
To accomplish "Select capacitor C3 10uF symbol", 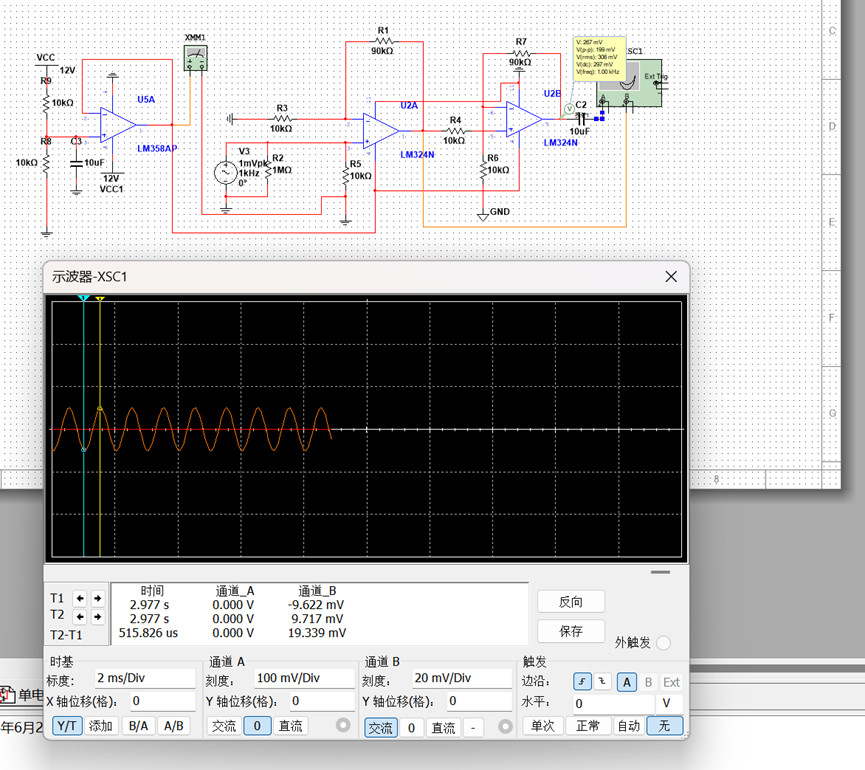I will pos(76,163).
